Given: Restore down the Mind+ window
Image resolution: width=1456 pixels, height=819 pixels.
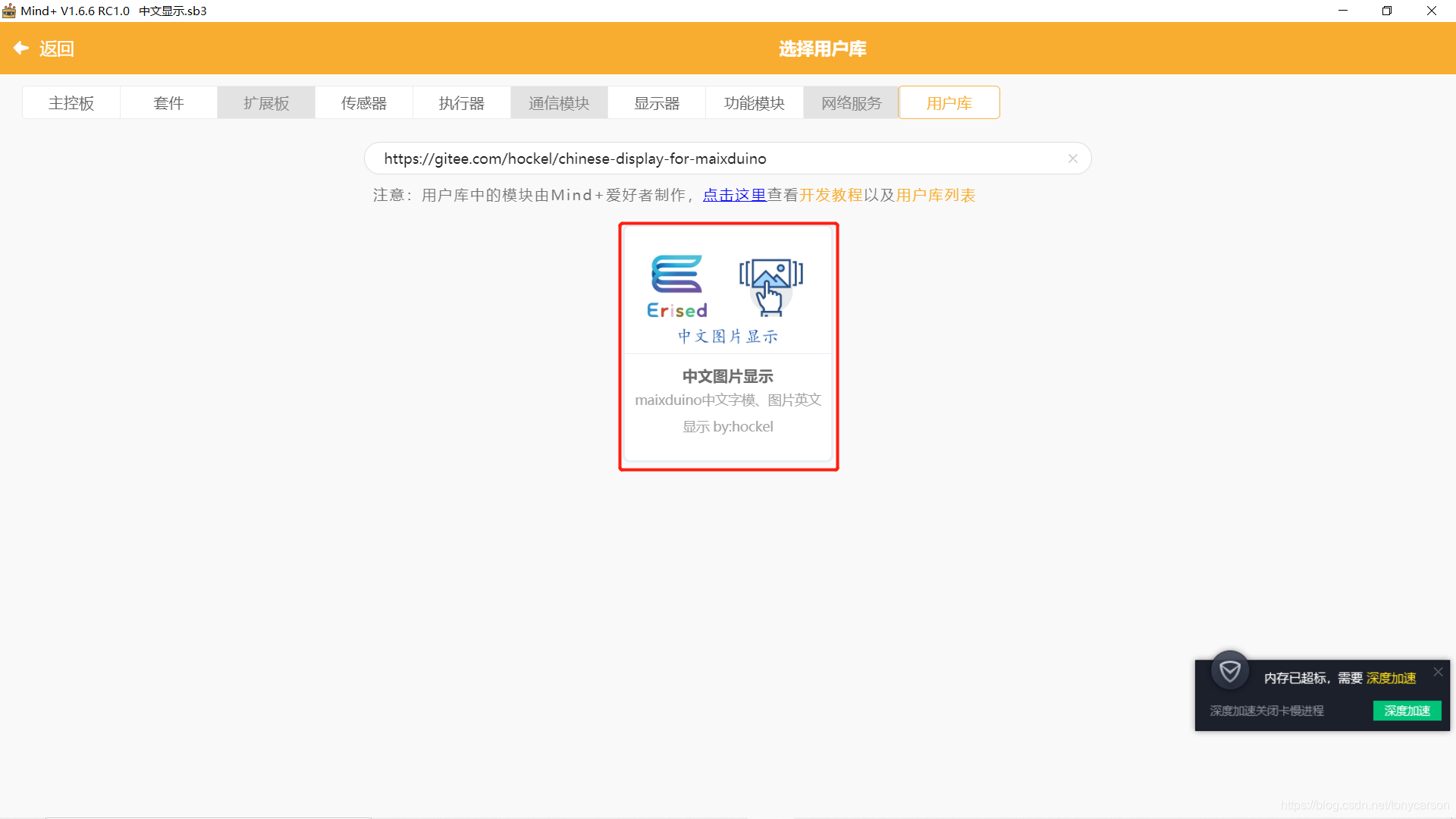Looking at the screenshot, I should click(1387, 11).
